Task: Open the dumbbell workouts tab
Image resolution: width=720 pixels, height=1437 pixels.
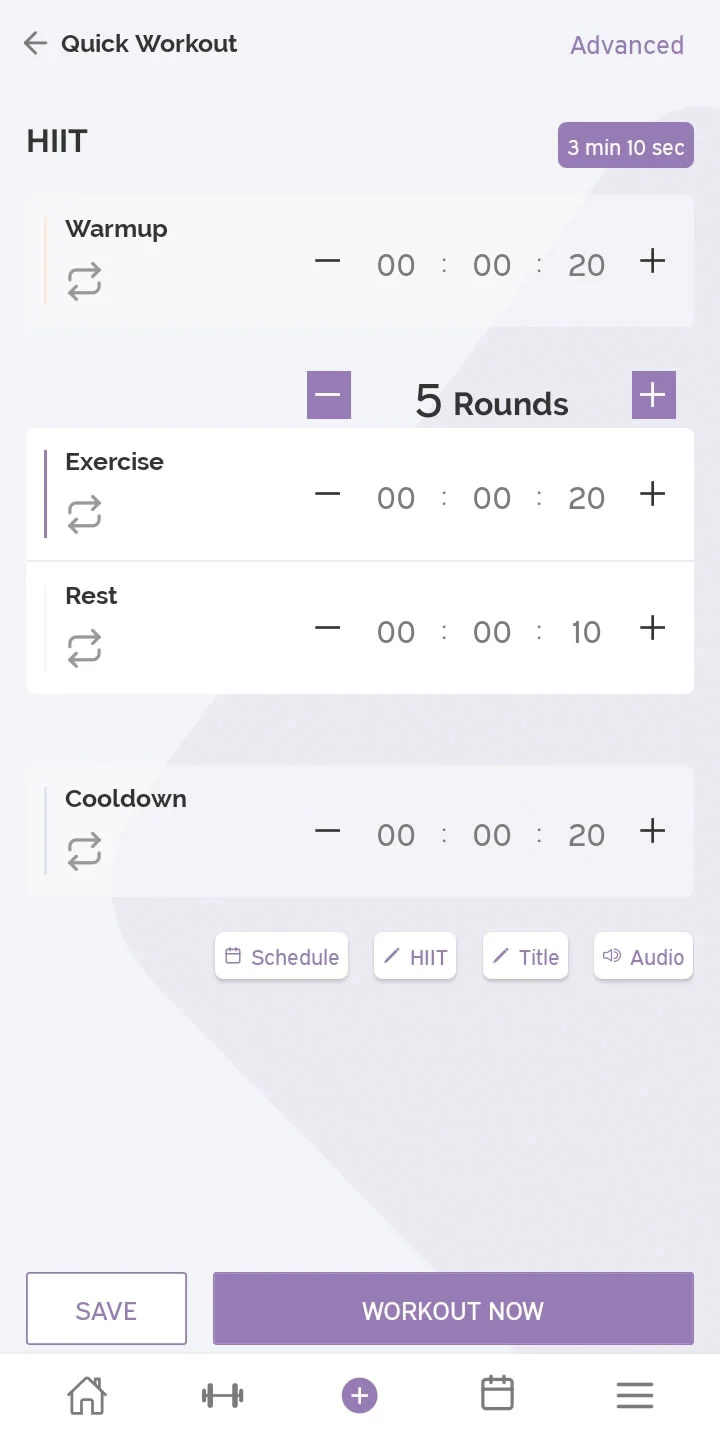Action: click(222, 1395)
